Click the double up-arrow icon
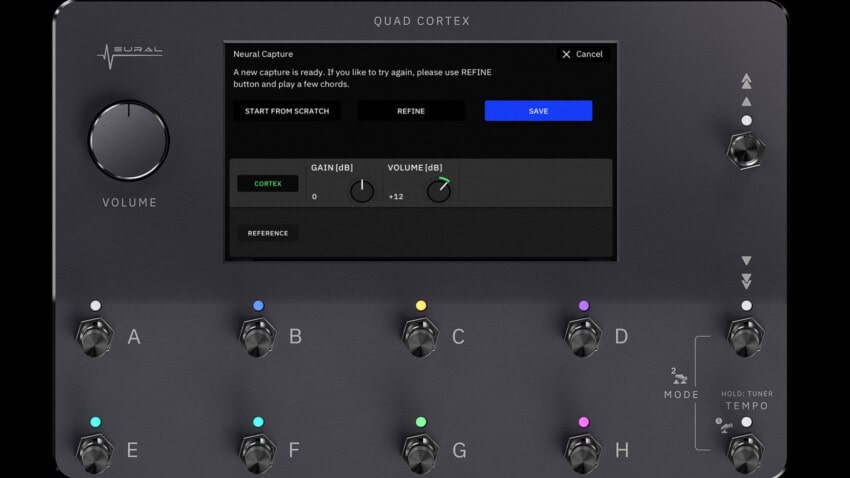 point(746,81)
